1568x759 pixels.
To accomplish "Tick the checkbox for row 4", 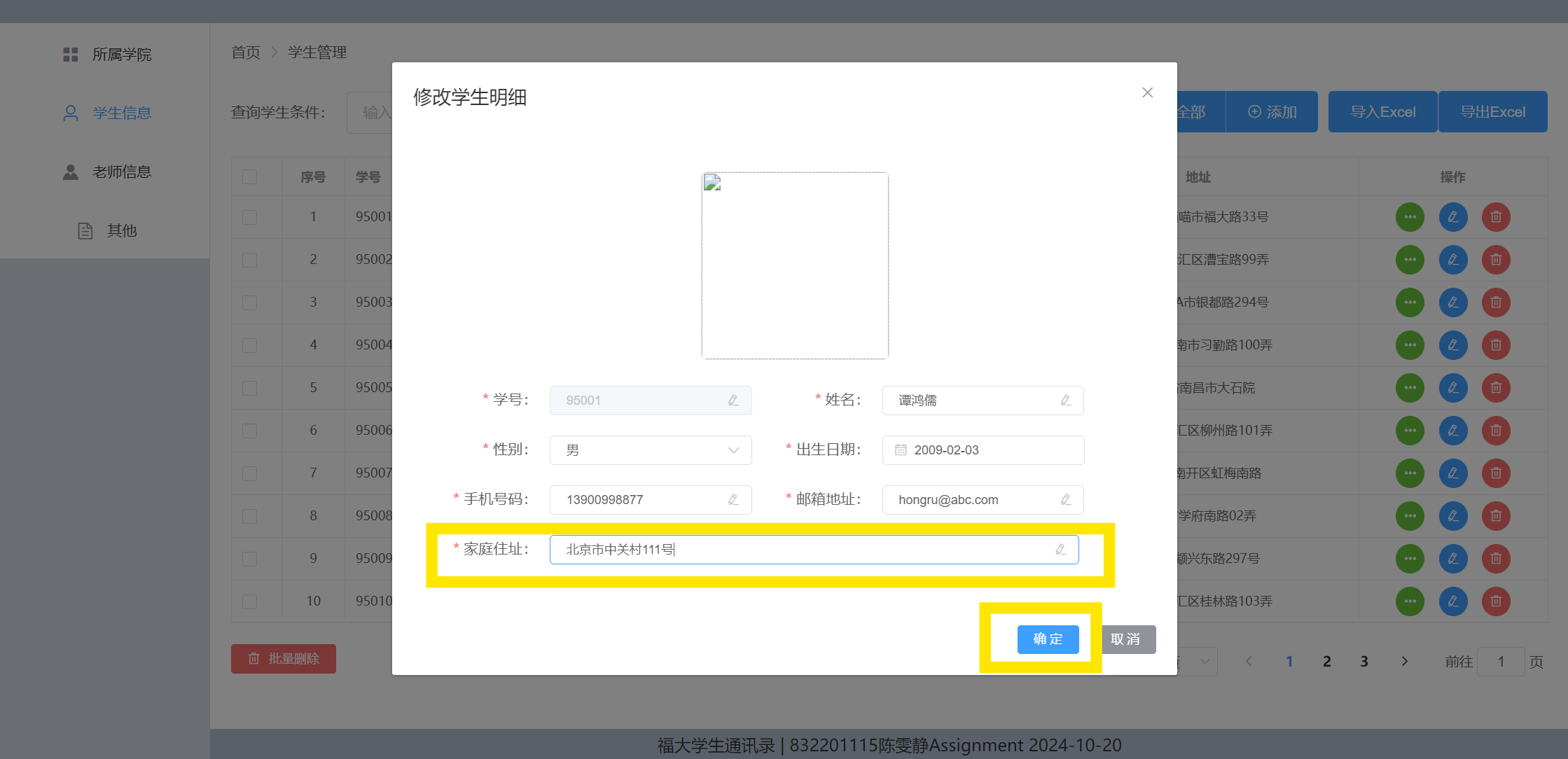I will (x=250, y=345).
